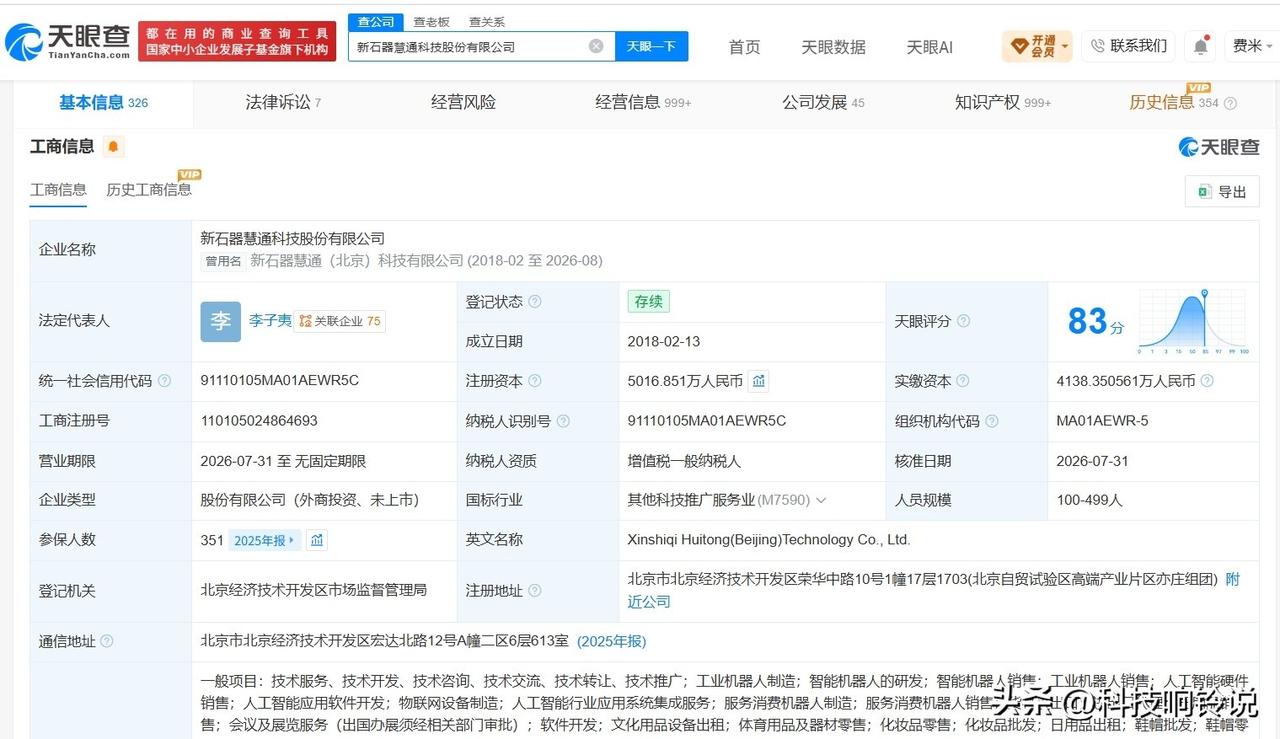
Task: Open the 2025年报 dropdown beside 351
Action: [x=265, y=540]
